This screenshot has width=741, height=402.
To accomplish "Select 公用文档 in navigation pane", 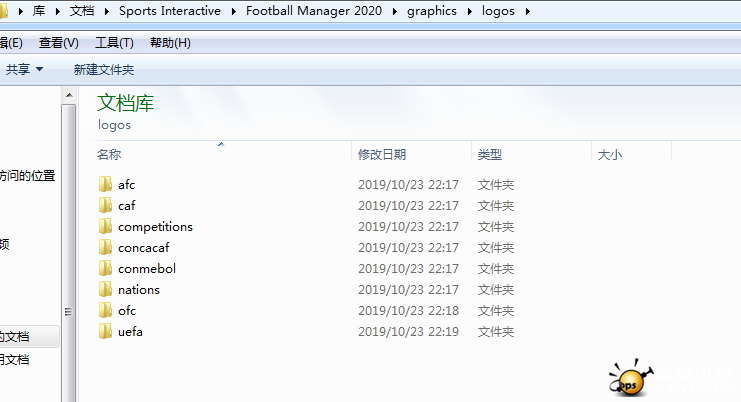I will click(14, 359).
